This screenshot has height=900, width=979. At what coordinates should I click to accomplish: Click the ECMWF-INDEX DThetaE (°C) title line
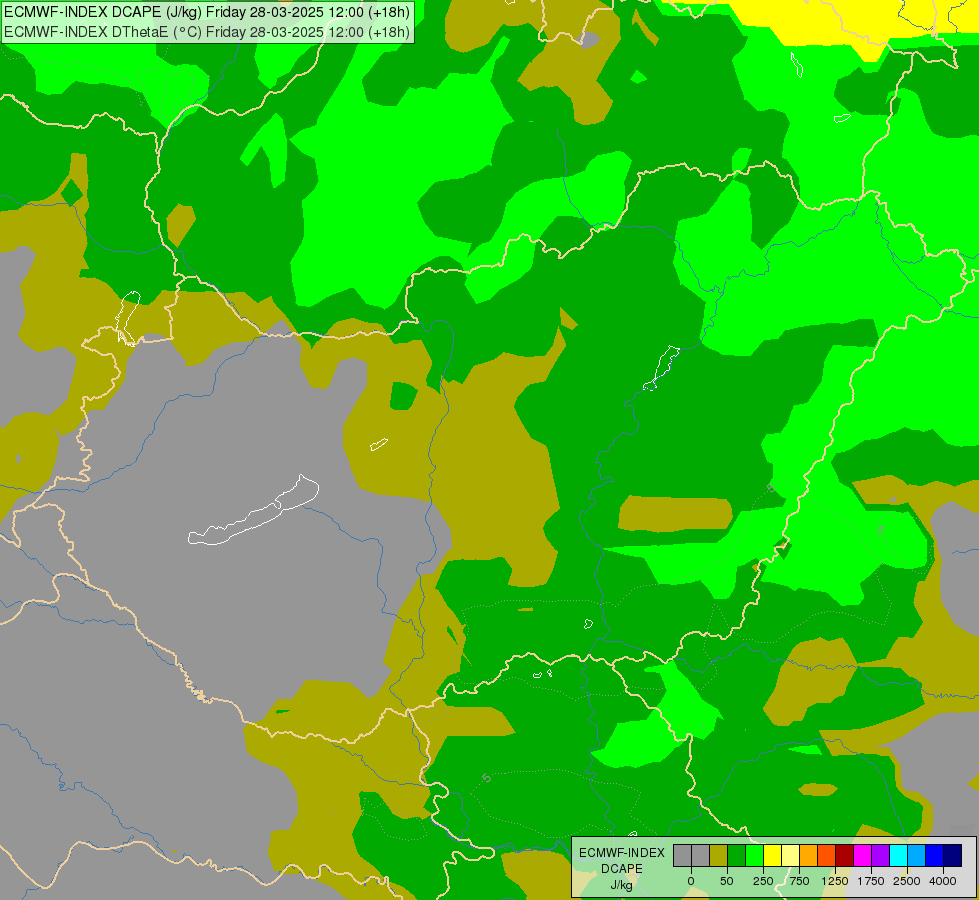[x=207, y=31]
